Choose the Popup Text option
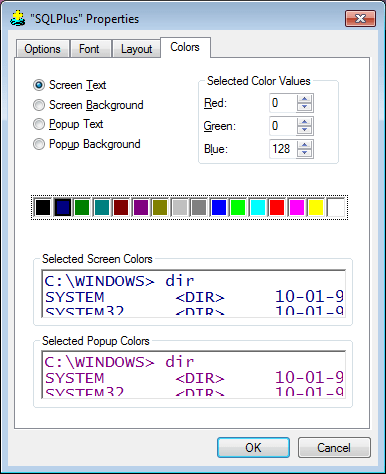Image resolution: width=386 pixels, height=474 pixels. point(39,124)
